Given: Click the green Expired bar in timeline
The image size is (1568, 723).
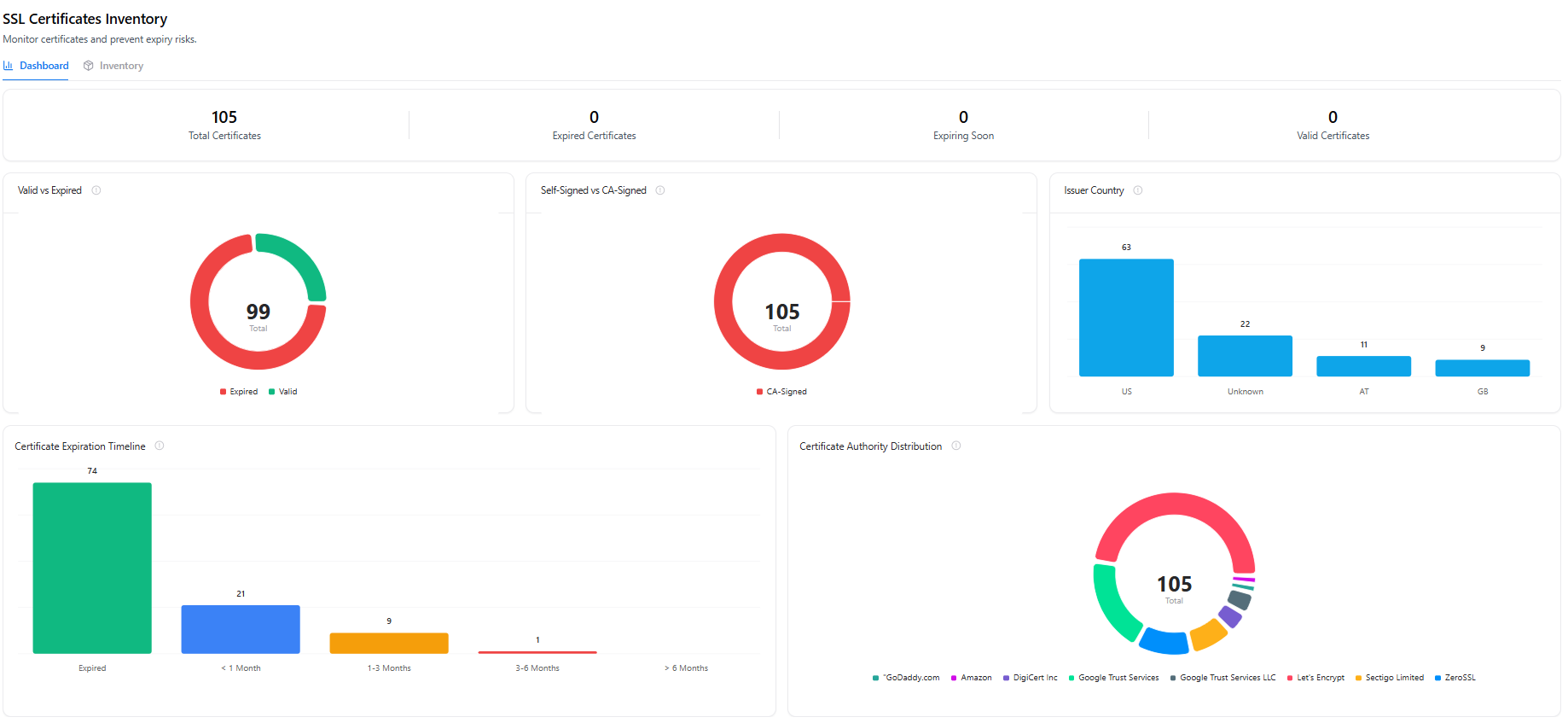Looking at the screenshot, I should (92, 568).
